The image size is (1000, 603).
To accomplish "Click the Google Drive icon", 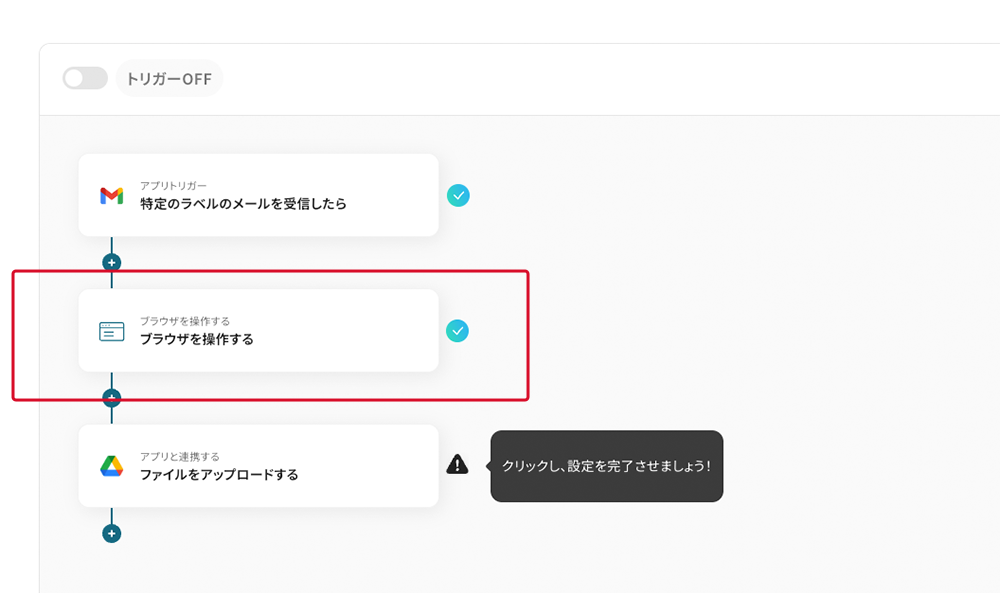I will [x=111, y=466].
